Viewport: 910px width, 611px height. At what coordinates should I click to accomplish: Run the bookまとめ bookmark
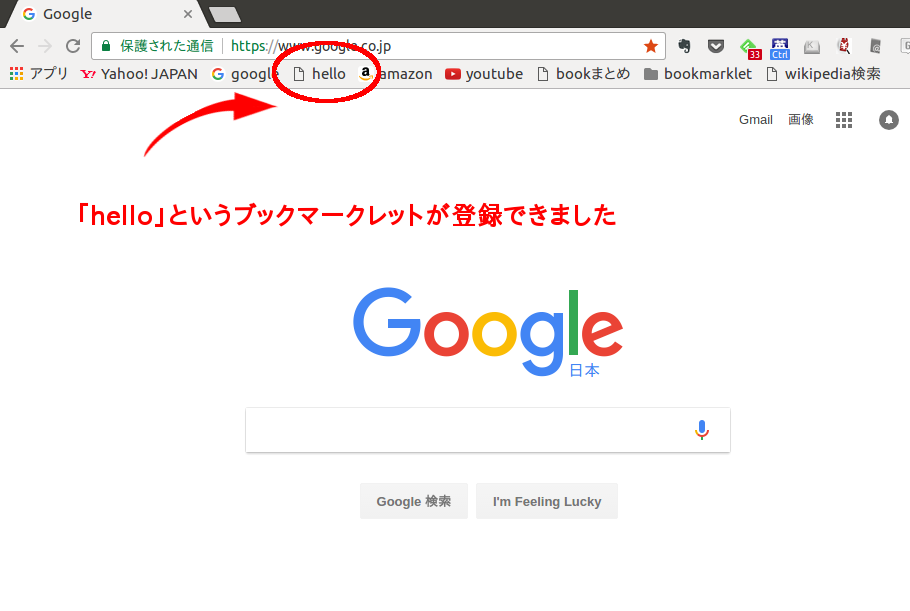[x=584, y=74]
